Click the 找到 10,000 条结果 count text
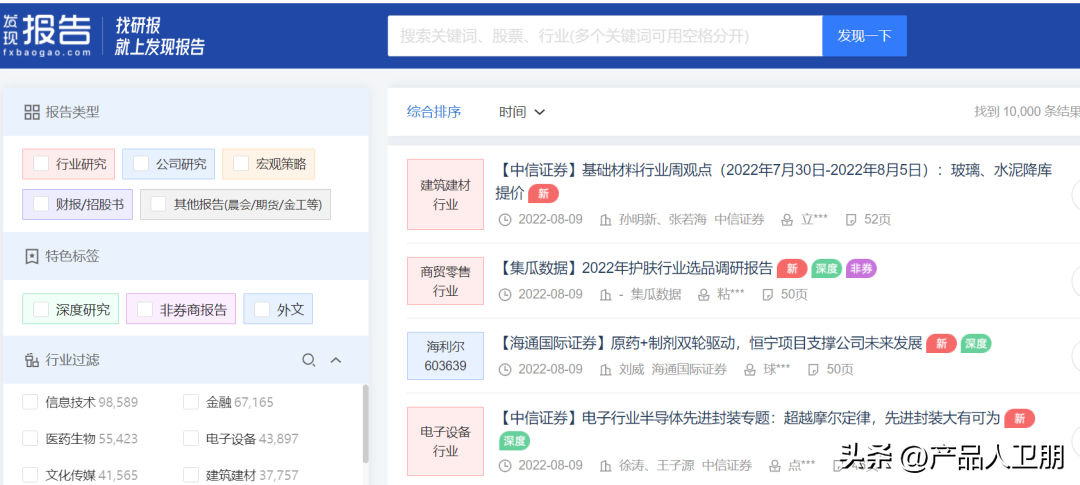The width and height of the screenshot is (1080, 485). pyautogui.click(x=1027, y=112)
